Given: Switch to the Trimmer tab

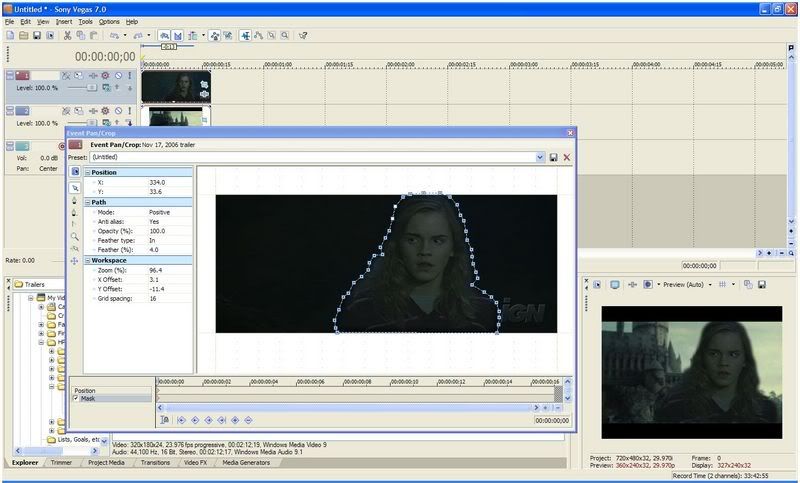Looking at the screenshot, I should tap(61, 463).
